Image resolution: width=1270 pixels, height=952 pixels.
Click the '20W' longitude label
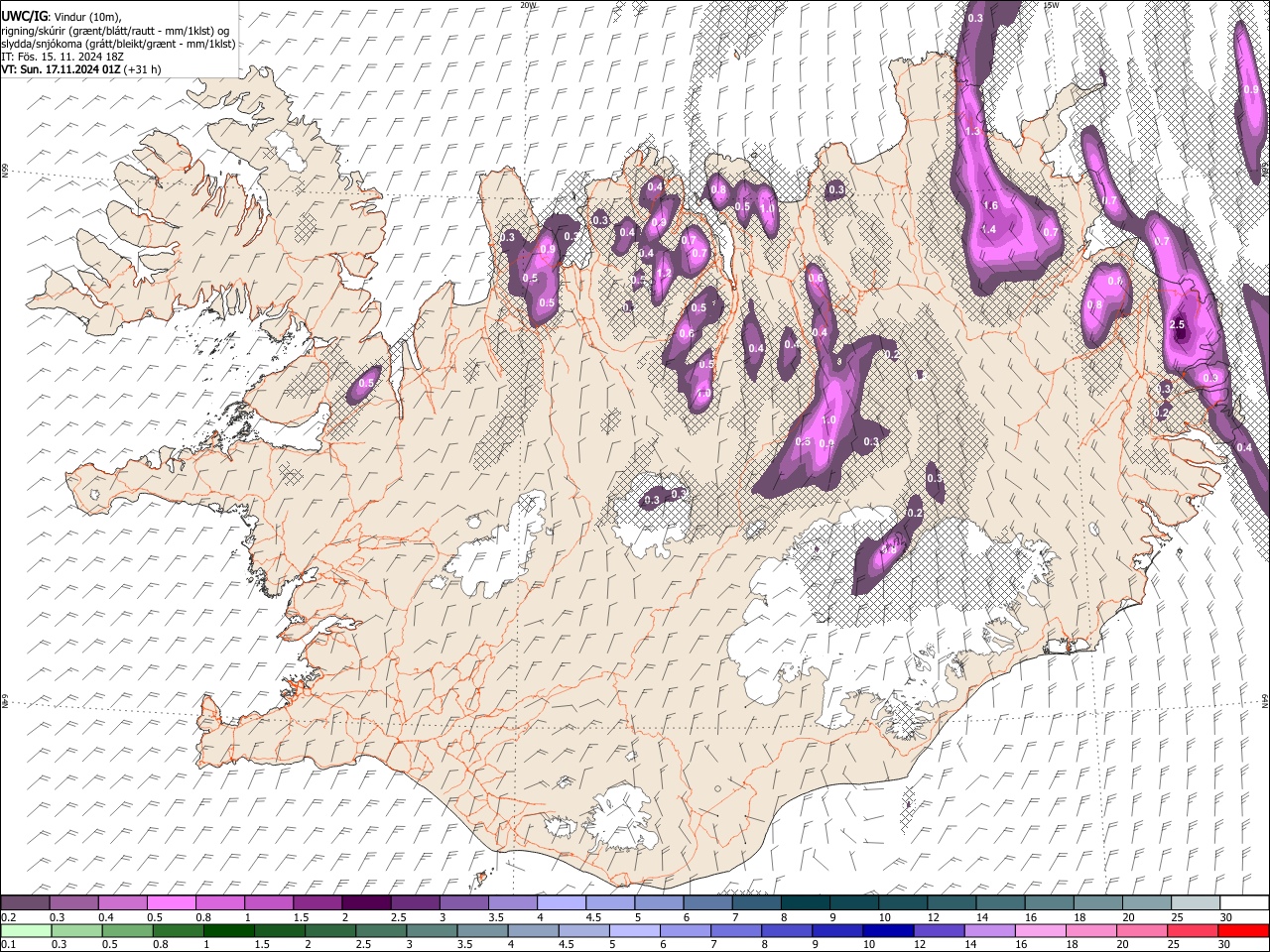point(528,5)
